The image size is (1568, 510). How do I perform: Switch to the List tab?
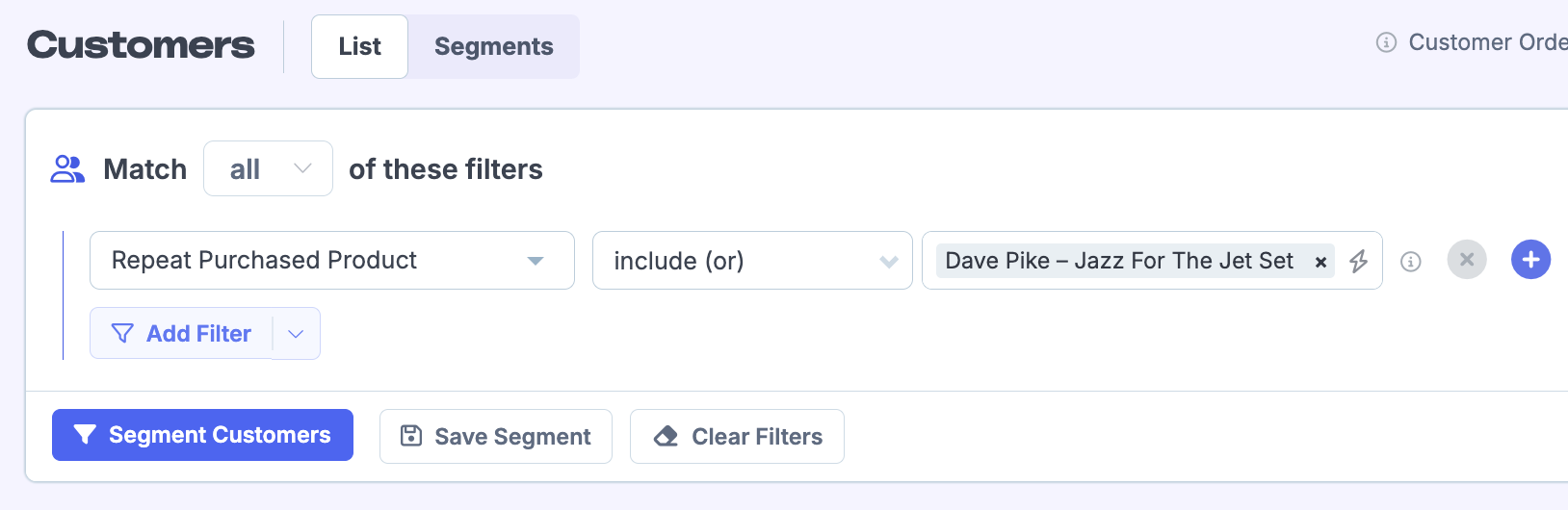point(359,46)
